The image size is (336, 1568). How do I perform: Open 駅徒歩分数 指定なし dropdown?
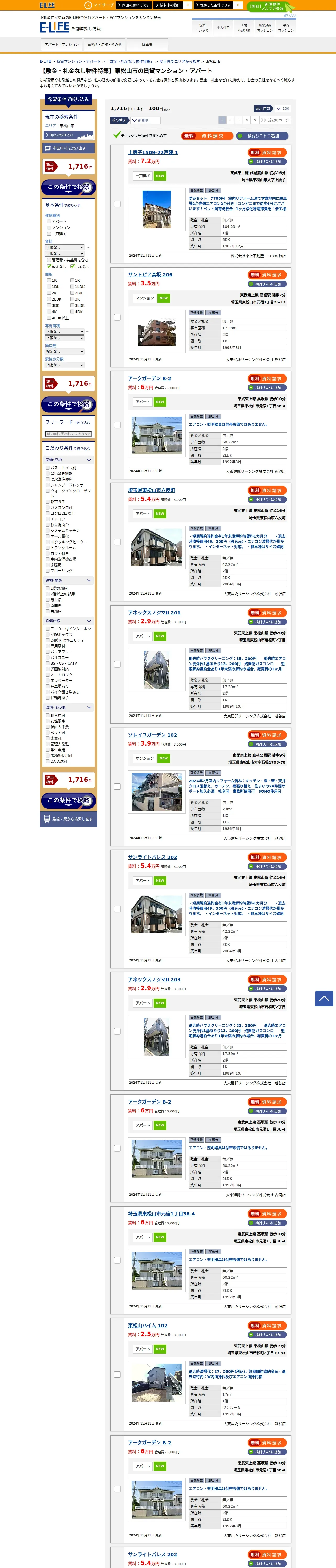(x=65, y=365)
